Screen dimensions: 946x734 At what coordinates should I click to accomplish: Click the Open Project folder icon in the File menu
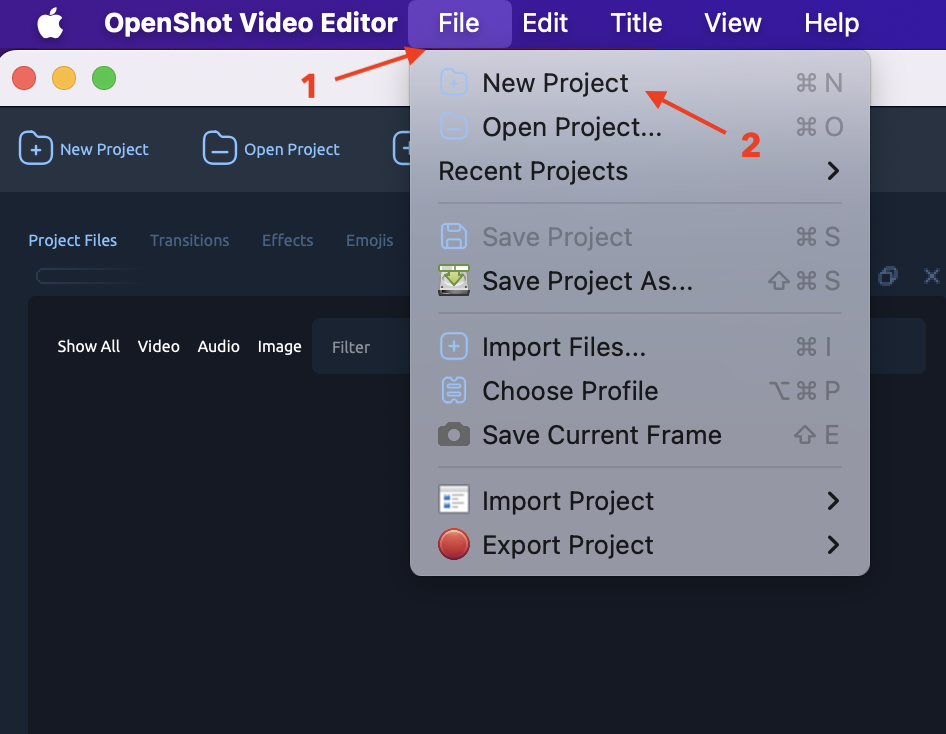click(x=454, y=127)
